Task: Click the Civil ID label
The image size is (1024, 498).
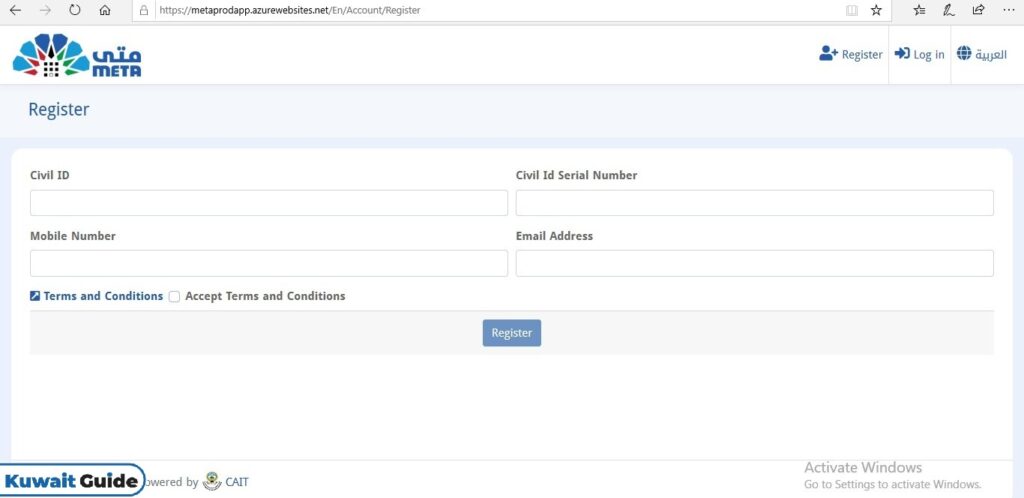Action: tap(50, 176)
